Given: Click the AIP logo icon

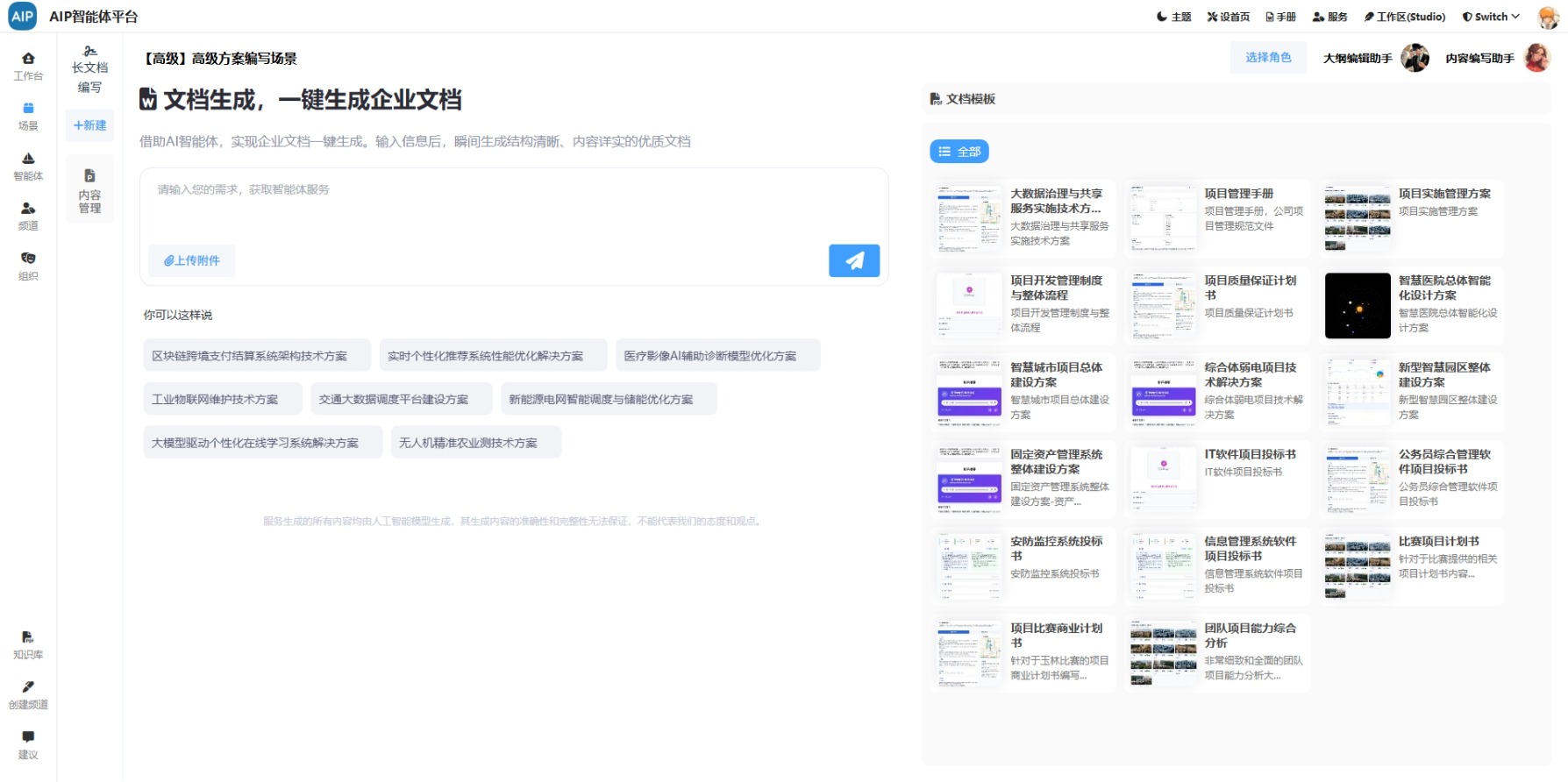Looking at the screenshot, I should pos(23,16).
